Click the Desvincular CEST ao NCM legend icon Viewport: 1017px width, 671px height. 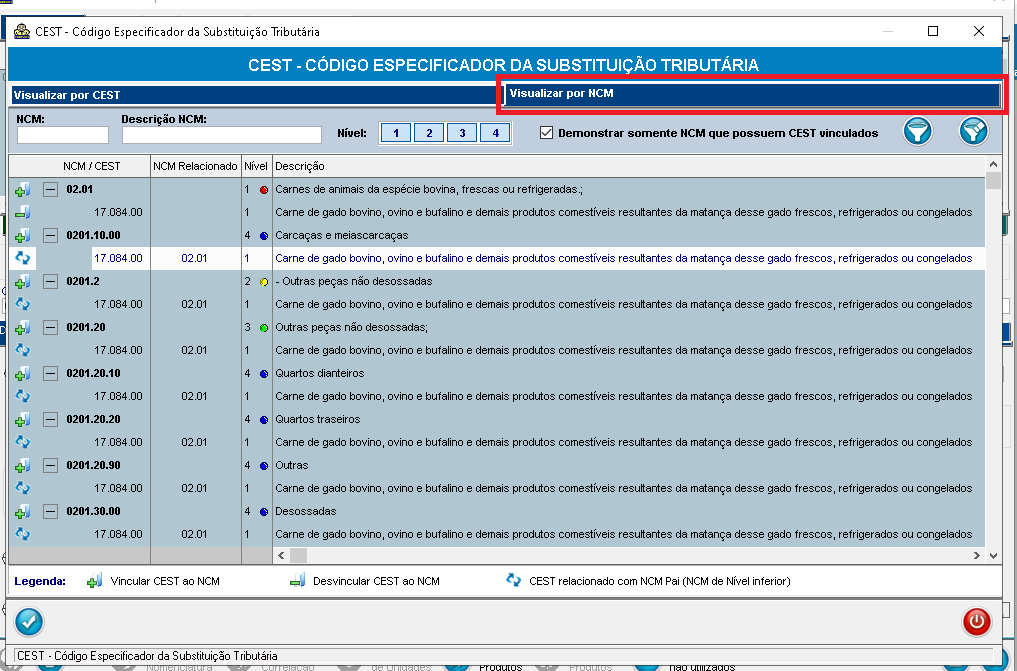coord(298,581)
